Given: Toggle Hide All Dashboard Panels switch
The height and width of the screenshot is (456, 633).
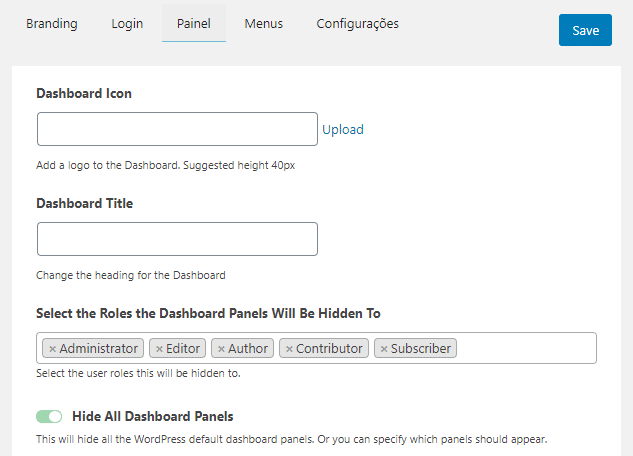Looking at the screenshot, I should tap(49, 416).
